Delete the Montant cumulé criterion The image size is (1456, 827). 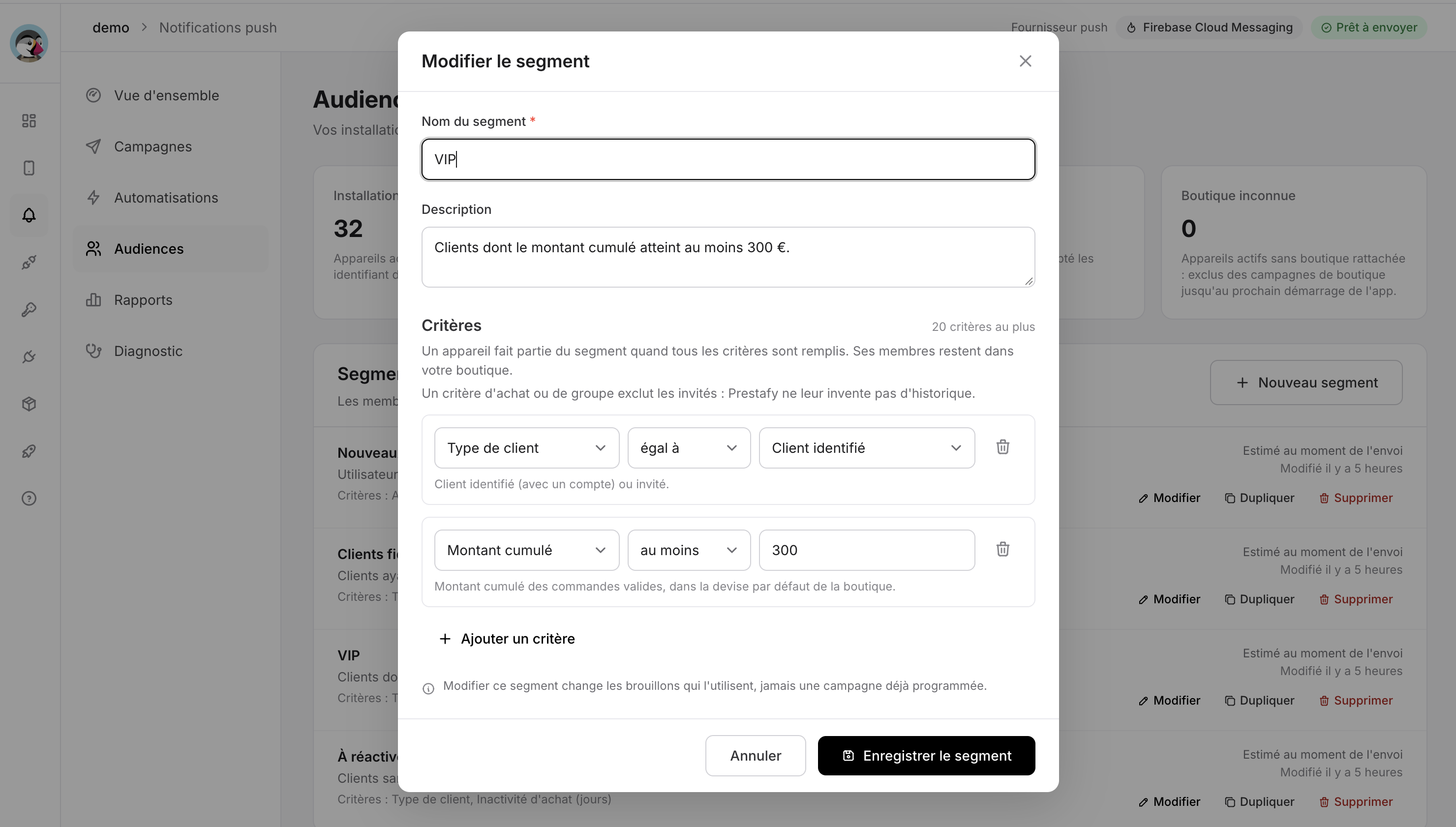tap(1002, 549)
